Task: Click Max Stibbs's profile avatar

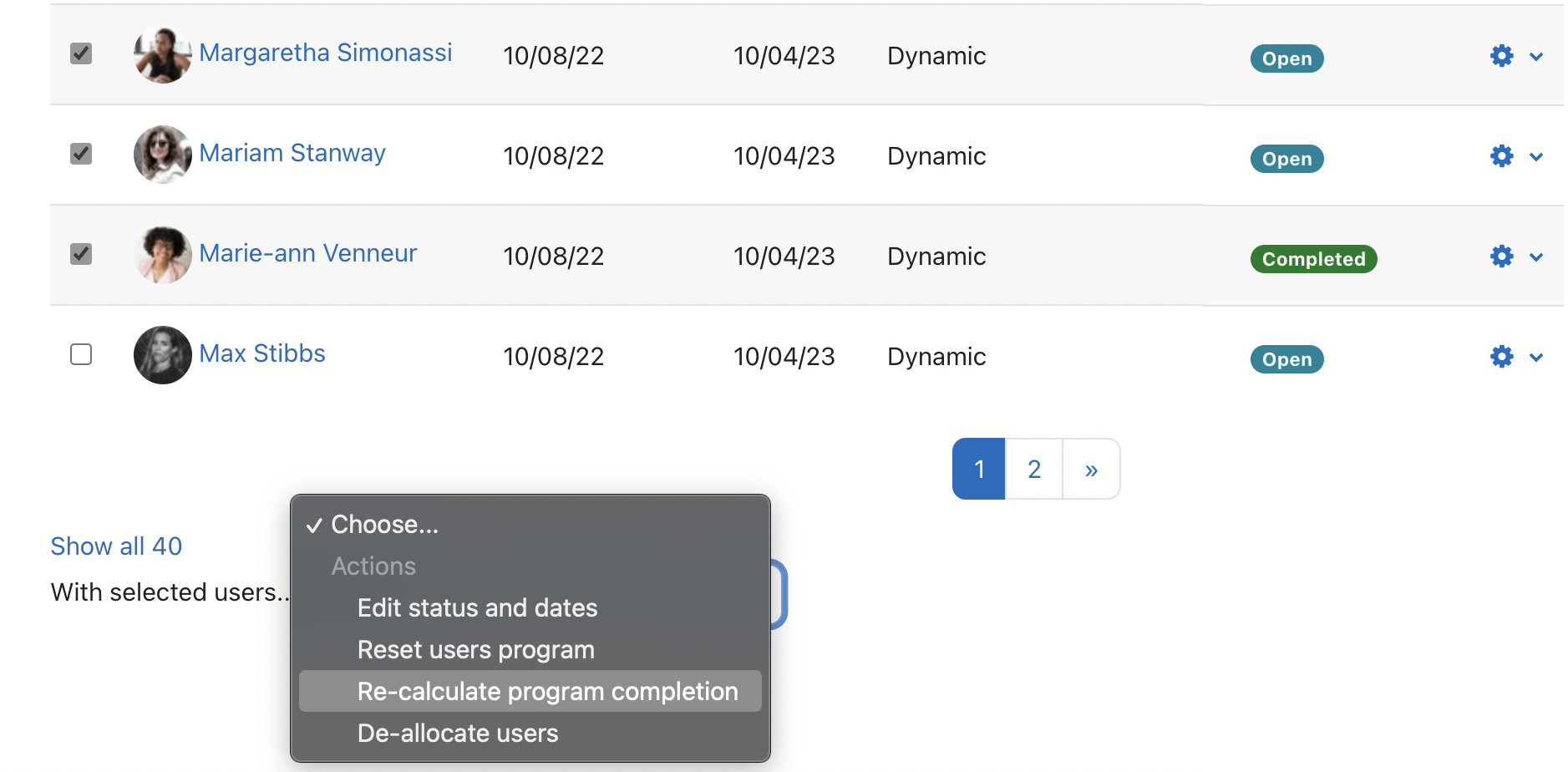Action: (x=162, y=355)
